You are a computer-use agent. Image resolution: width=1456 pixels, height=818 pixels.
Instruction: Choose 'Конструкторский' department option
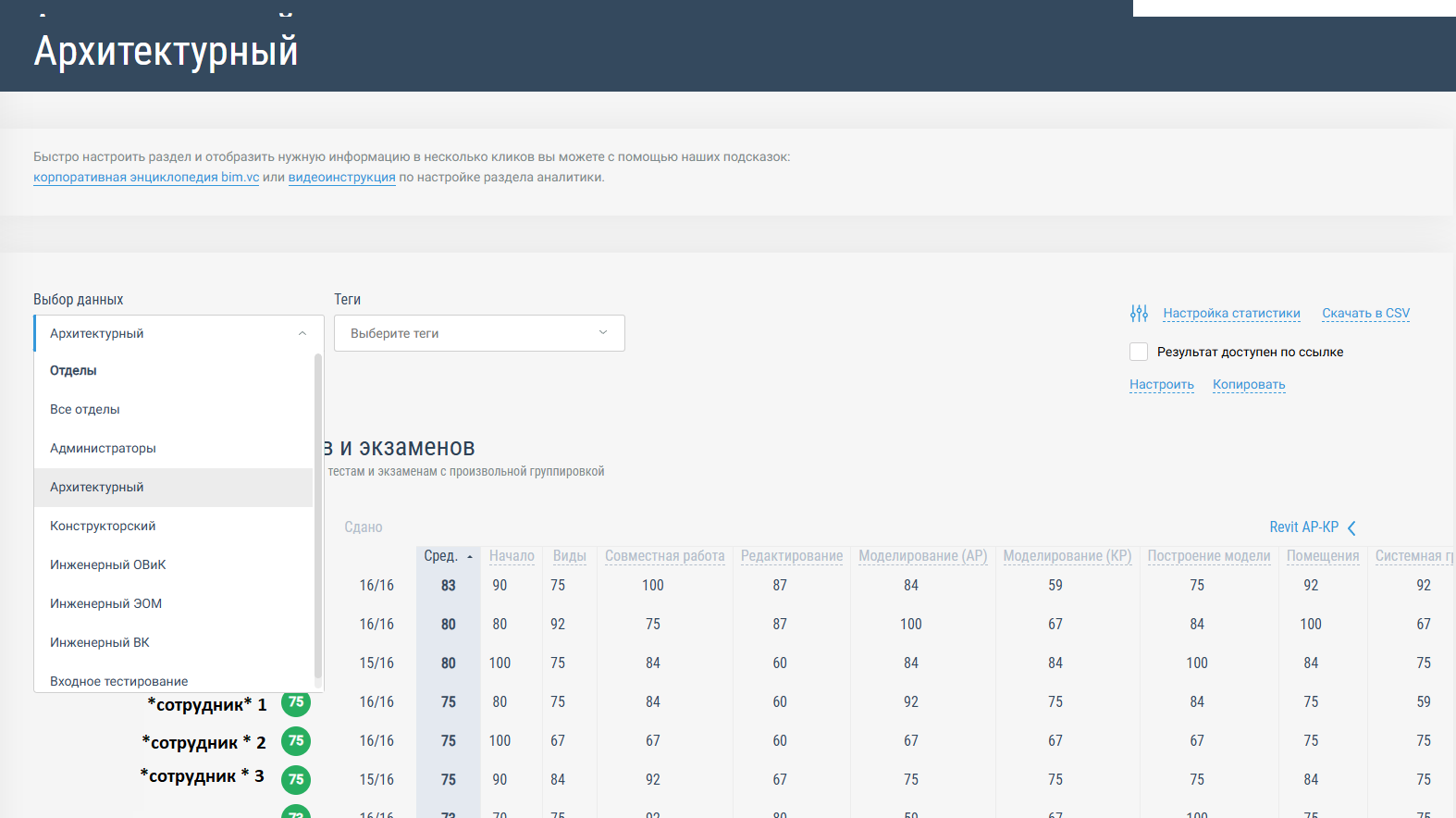[103, 527]
